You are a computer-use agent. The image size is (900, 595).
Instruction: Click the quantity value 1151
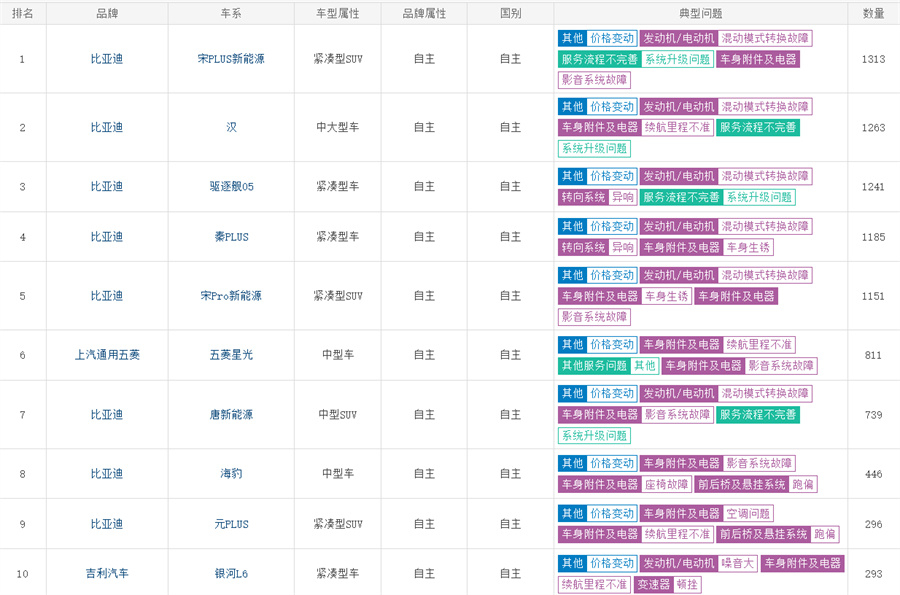point(873,296)
